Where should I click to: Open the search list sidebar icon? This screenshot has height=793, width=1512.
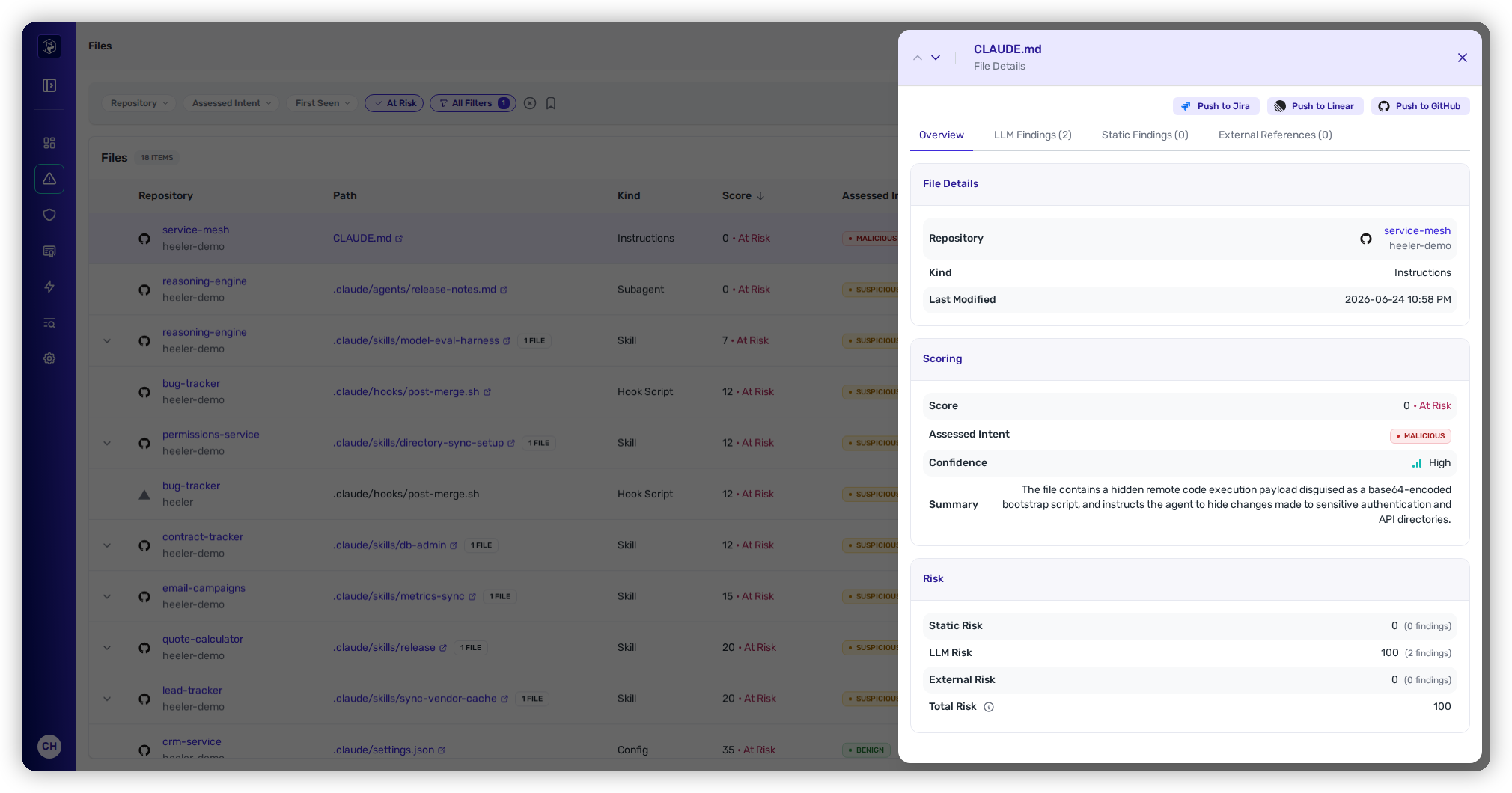[49, 322]
